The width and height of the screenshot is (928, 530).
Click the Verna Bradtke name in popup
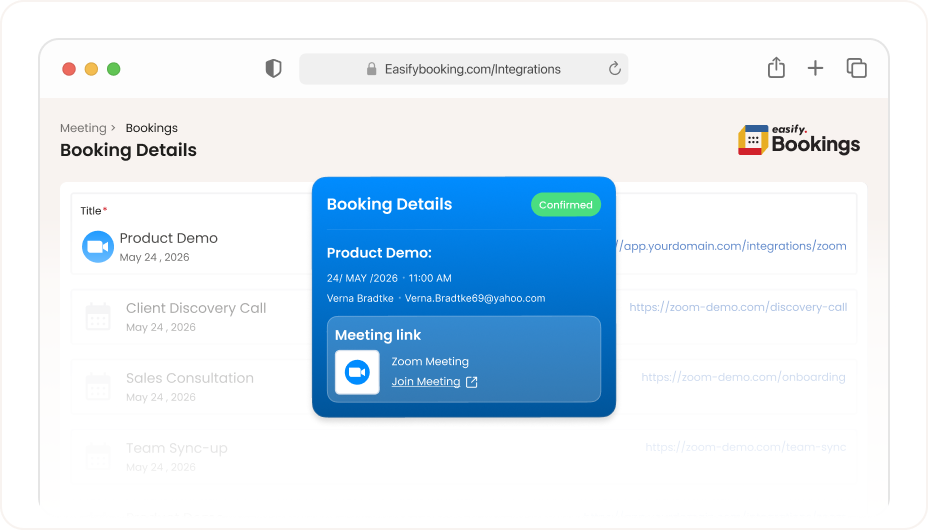[x=360, y=298]
